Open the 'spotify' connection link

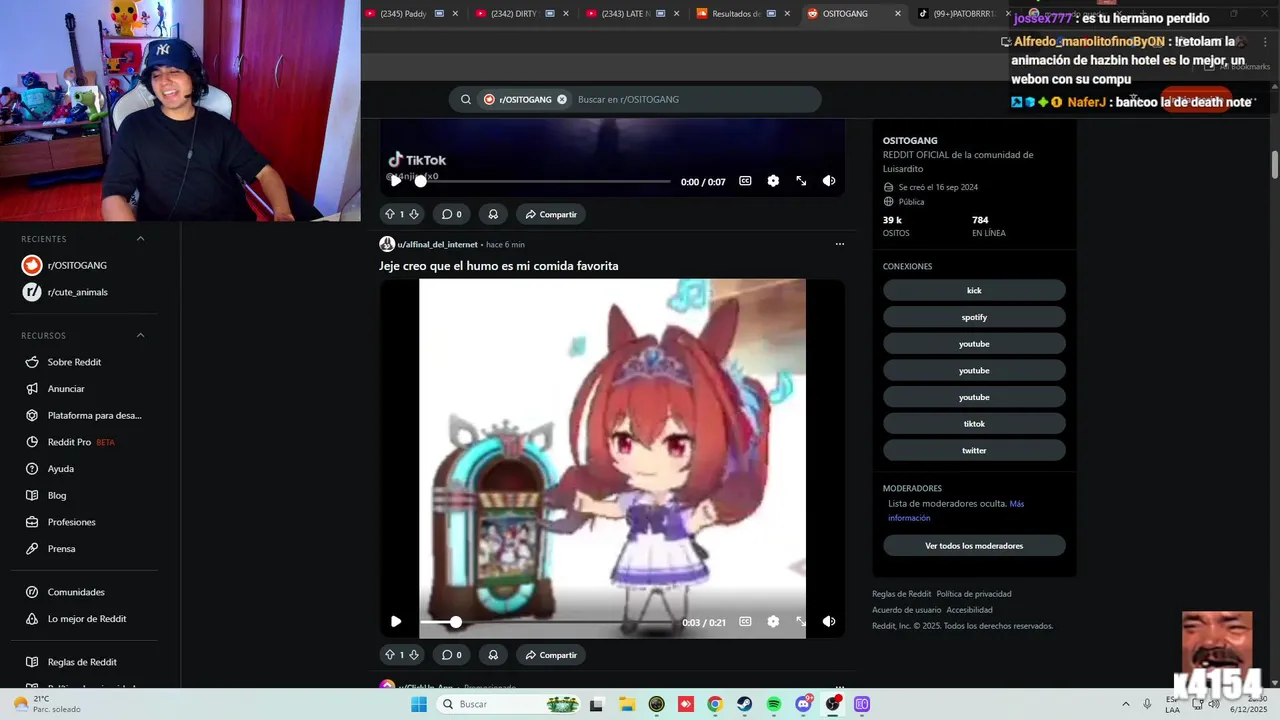click(x=974, y=317)
